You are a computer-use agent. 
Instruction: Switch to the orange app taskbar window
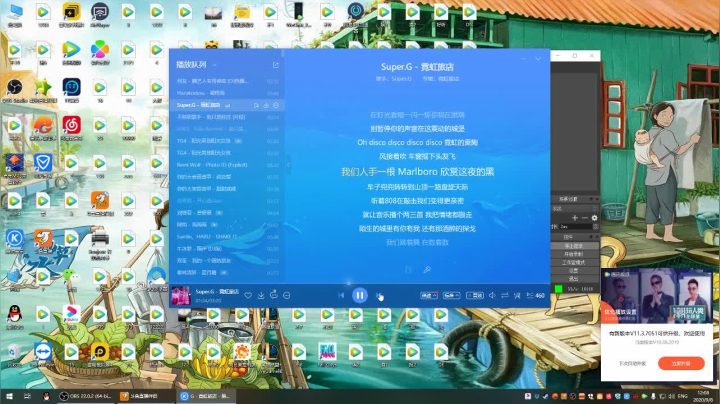[x=145, y=396]
